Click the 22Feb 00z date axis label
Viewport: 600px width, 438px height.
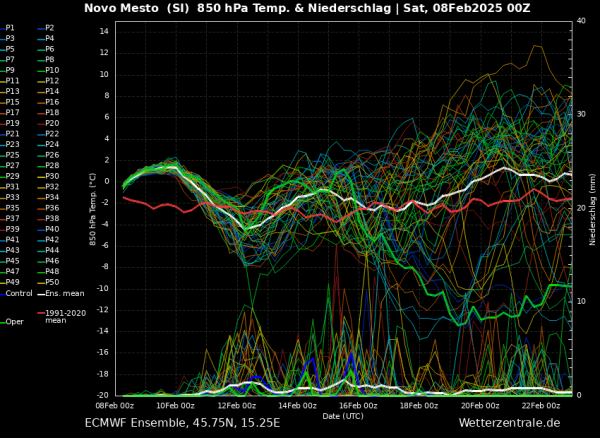coord(541,405)
